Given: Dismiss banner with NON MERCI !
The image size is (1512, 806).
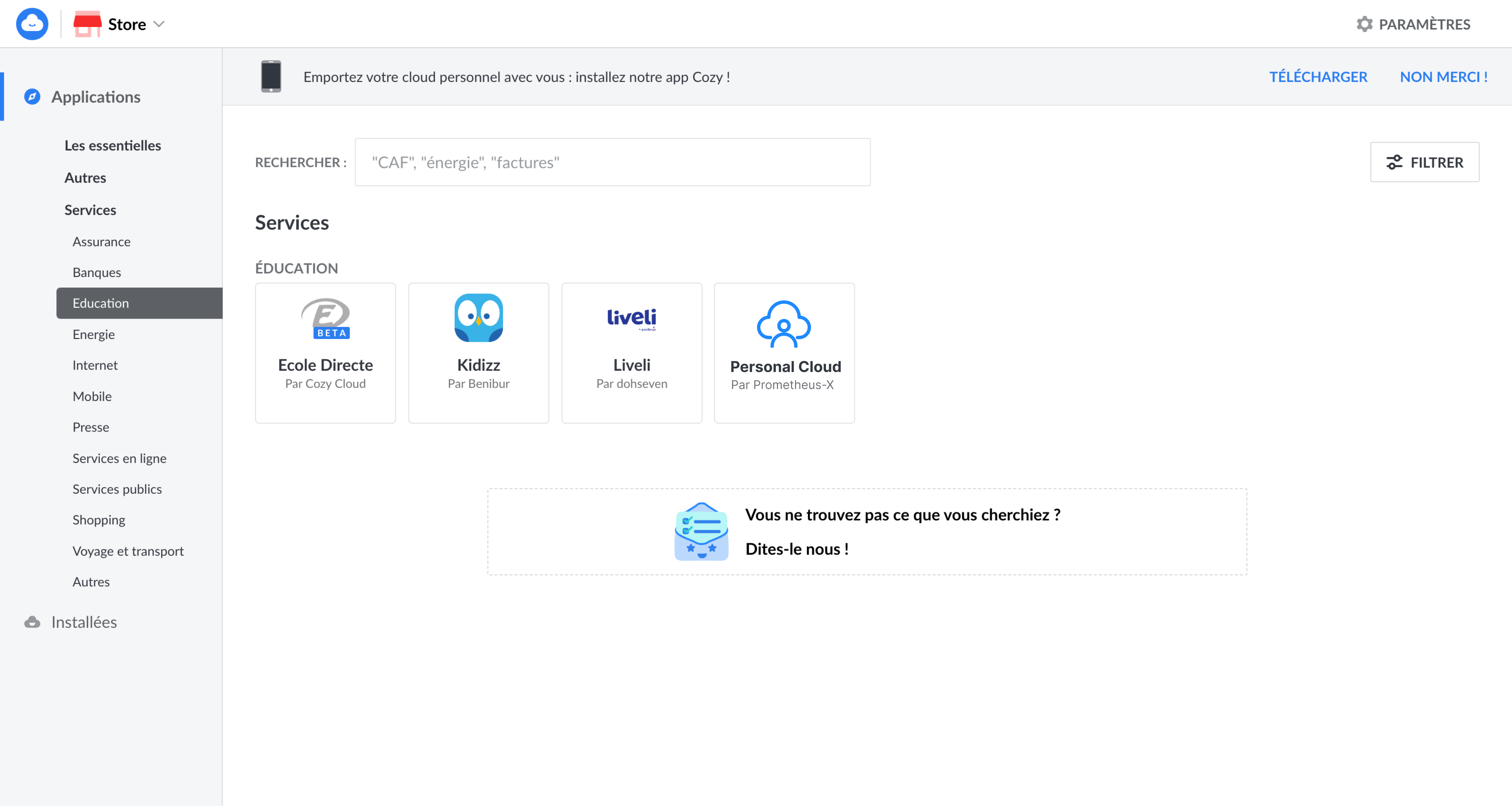Looking at the screenshot, I should pyautogui.click(x=1443, y=77).
